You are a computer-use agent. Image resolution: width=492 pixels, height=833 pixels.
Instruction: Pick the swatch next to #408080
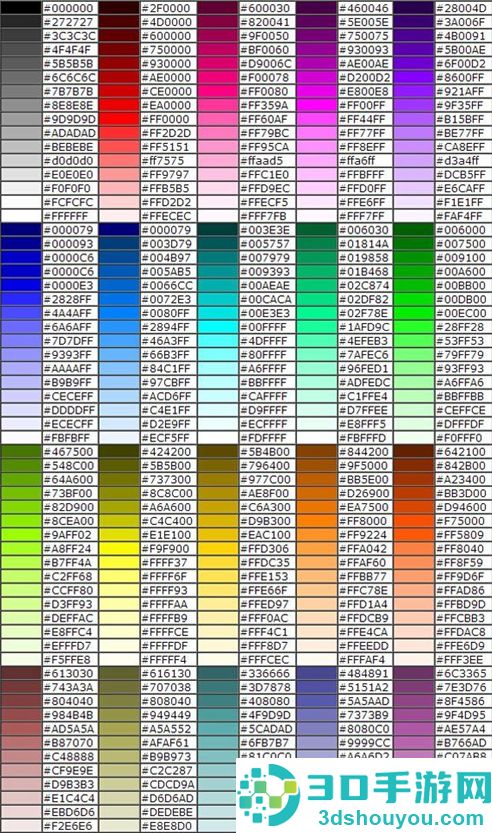click(217, 701)
